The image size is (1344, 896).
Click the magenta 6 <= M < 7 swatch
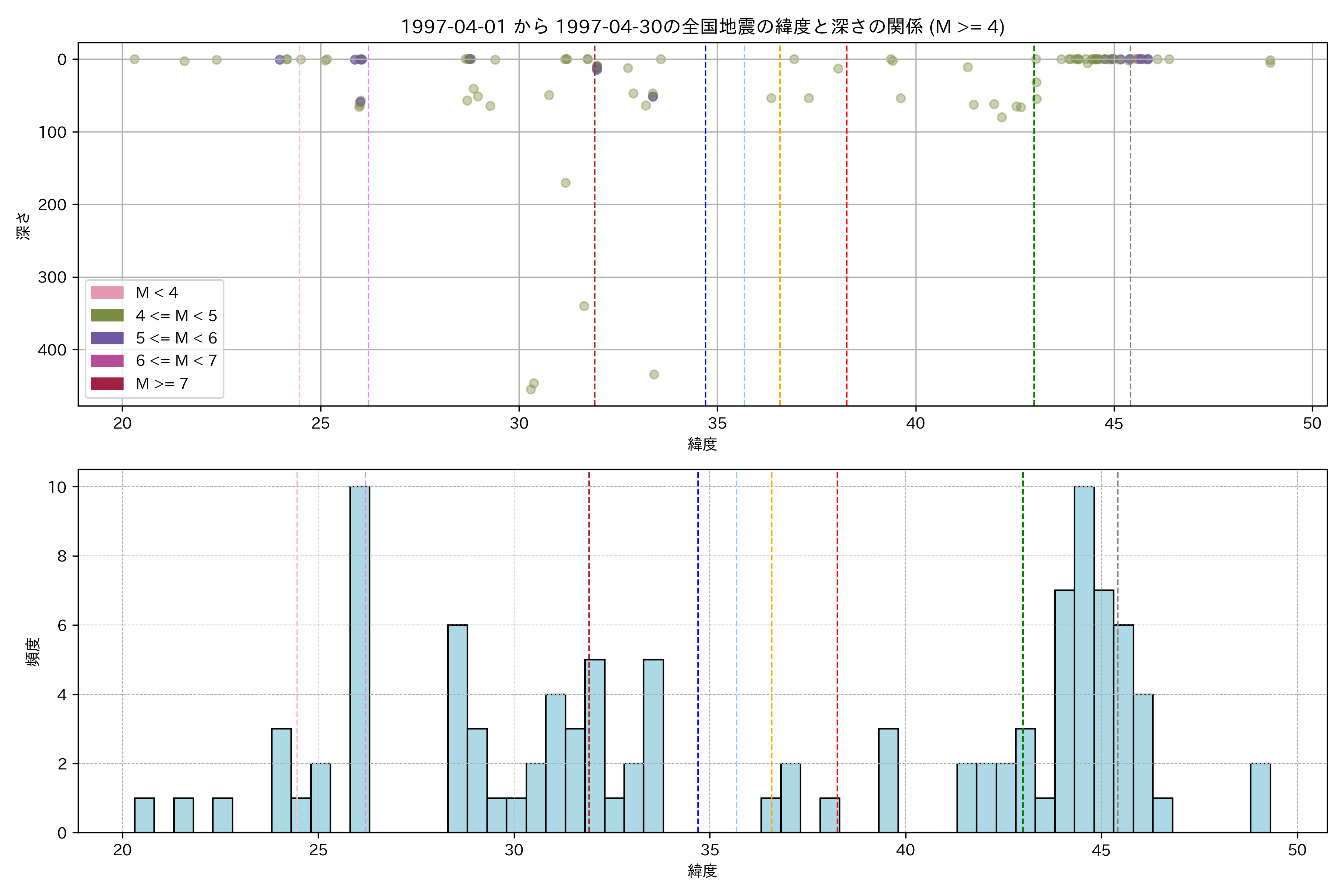(107, 361)
